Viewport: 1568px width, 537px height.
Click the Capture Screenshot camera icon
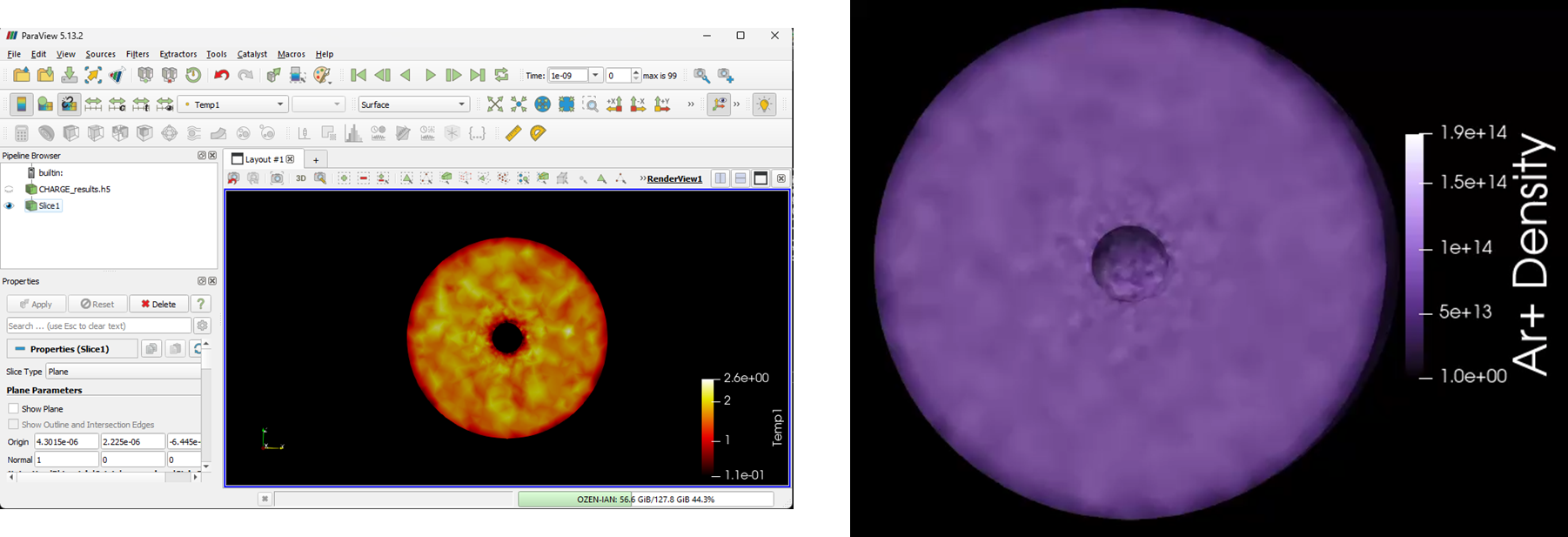[x=277, y=178]
